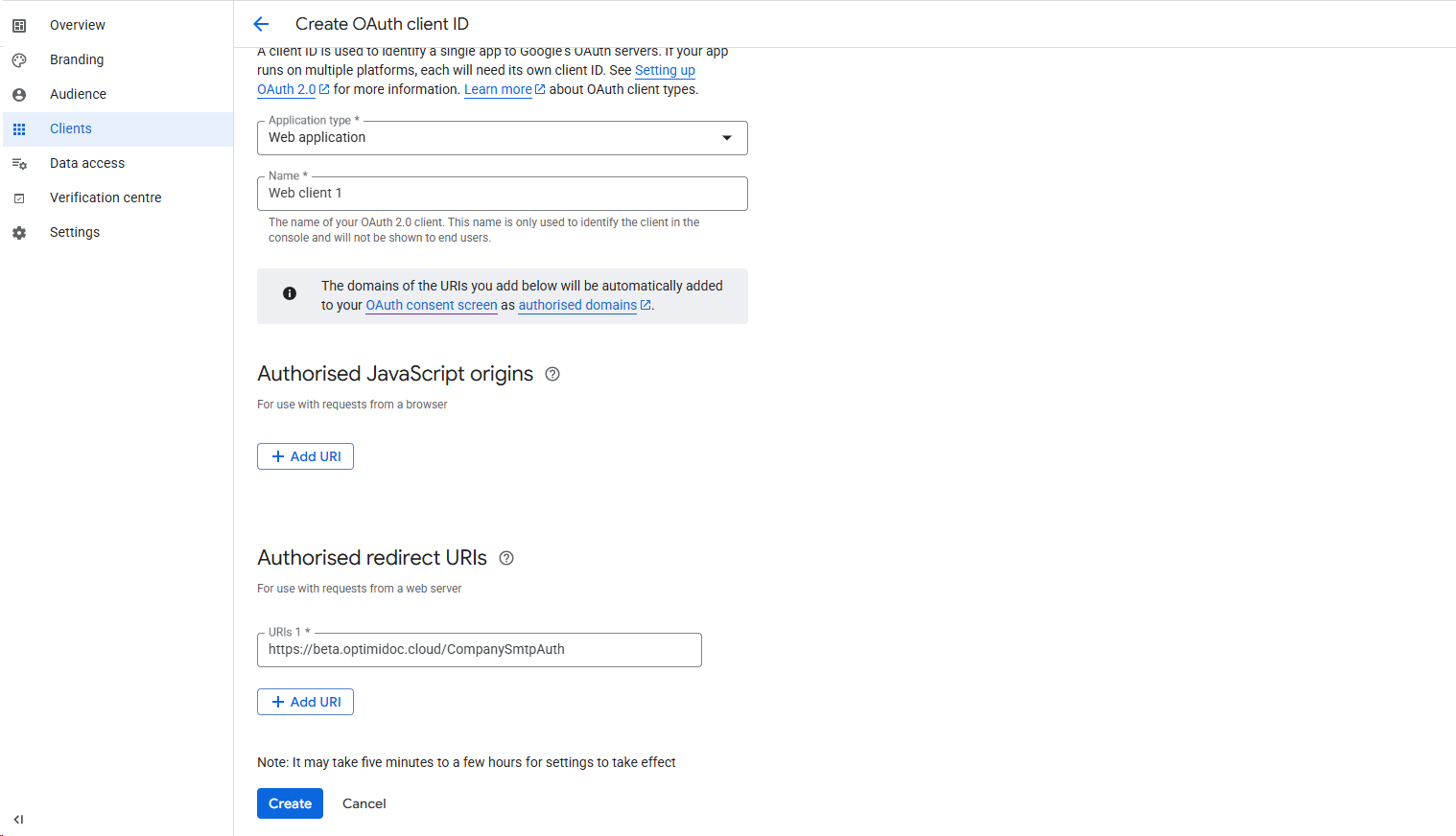Open the Branding section
This screenshot has width=1456, height=836.
pyautogui.click(x=77, y=60)
